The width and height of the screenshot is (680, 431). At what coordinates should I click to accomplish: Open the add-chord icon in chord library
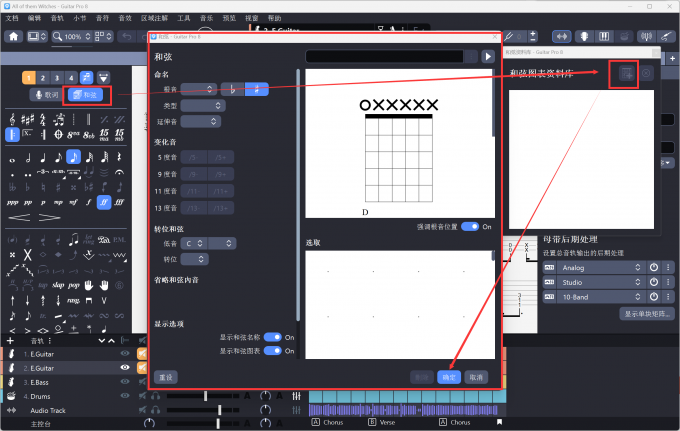[625, 73]
